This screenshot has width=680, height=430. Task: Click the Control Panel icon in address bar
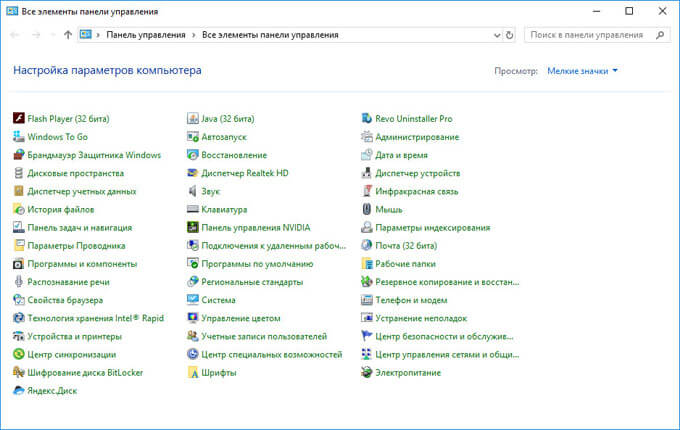(85, 35)
